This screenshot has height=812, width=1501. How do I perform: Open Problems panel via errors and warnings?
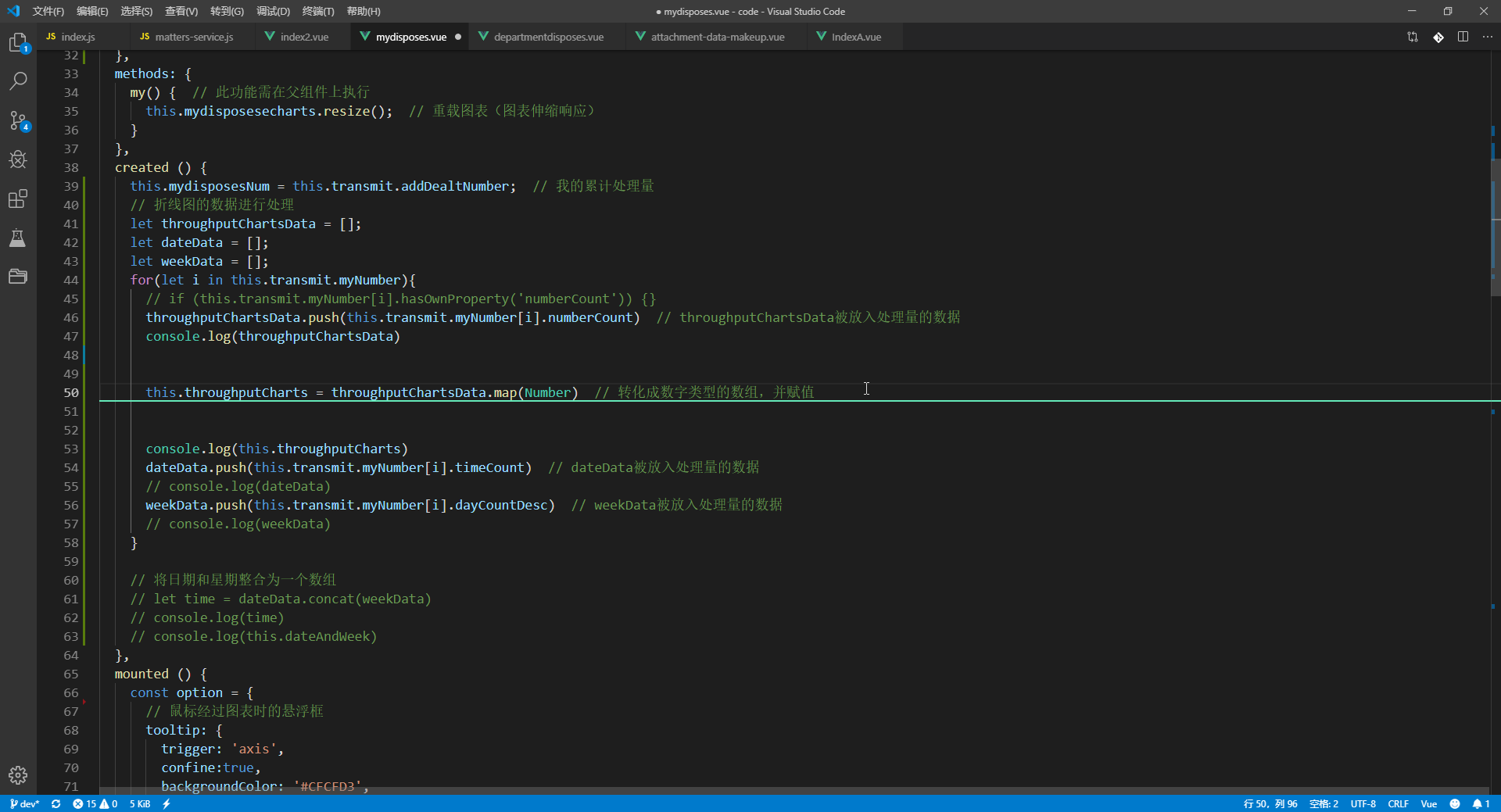[x=95, y=803]
